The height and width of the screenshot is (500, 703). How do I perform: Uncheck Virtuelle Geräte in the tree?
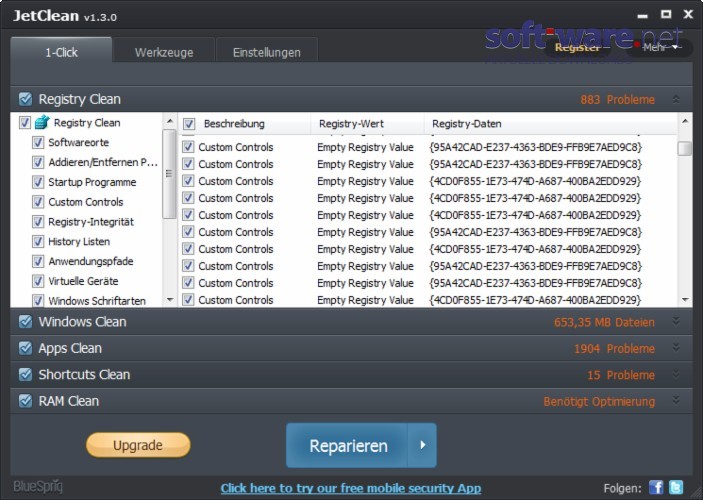point(38,281)
